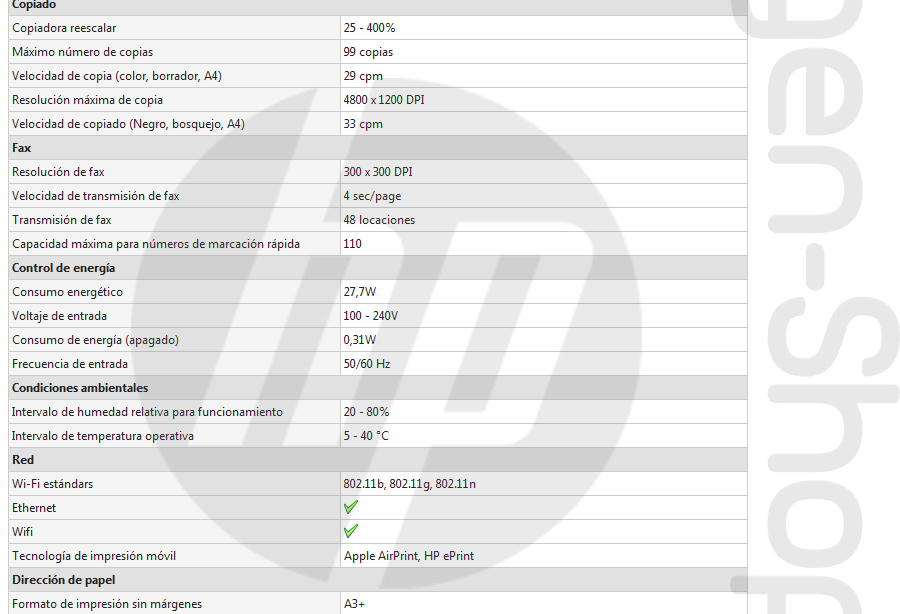This screenshot has width=900, height=614.
Task: Select the 'Consumo energético' label
Action: (68, 292)
